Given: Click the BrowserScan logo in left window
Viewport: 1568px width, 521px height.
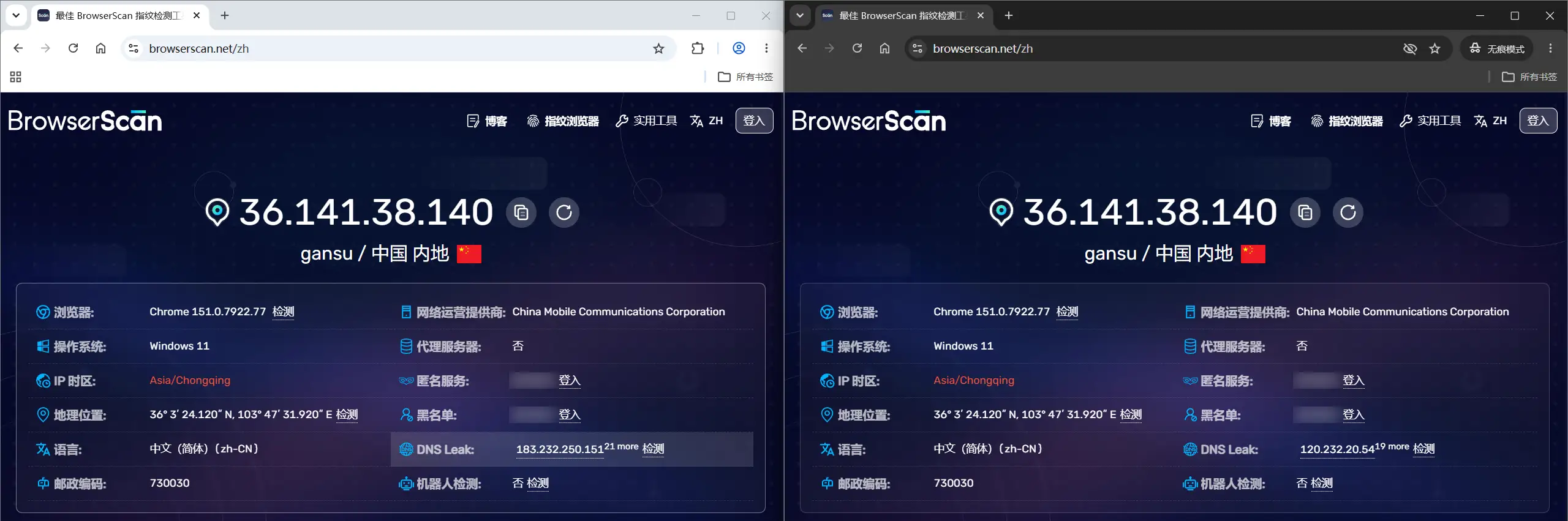Looking at the screenshot, I should tap(85, 121).
